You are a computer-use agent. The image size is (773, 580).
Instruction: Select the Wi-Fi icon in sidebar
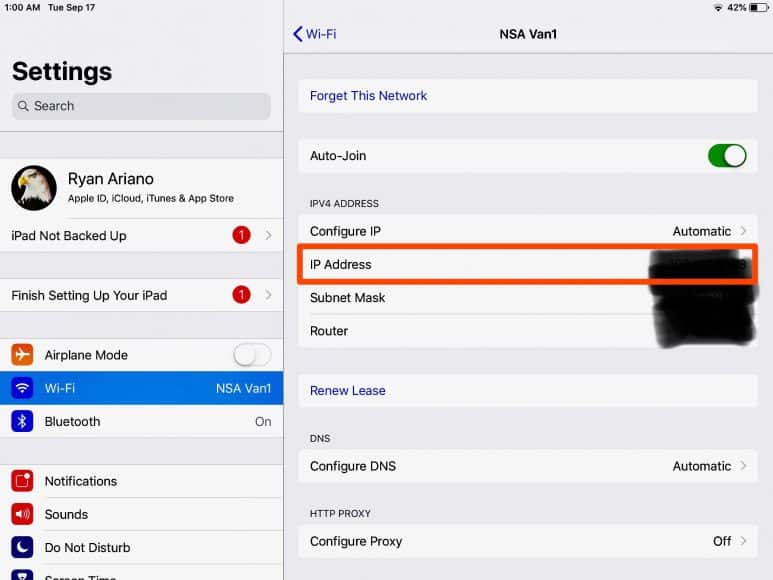coord(22,388)
